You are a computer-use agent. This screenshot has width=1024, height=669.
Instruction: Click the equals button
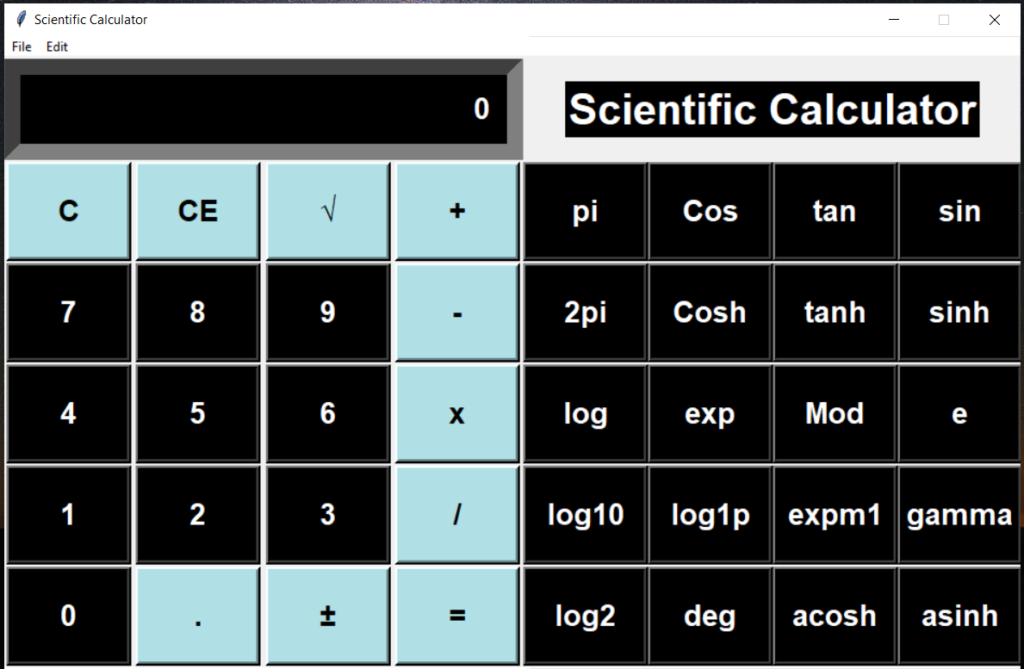457,615
